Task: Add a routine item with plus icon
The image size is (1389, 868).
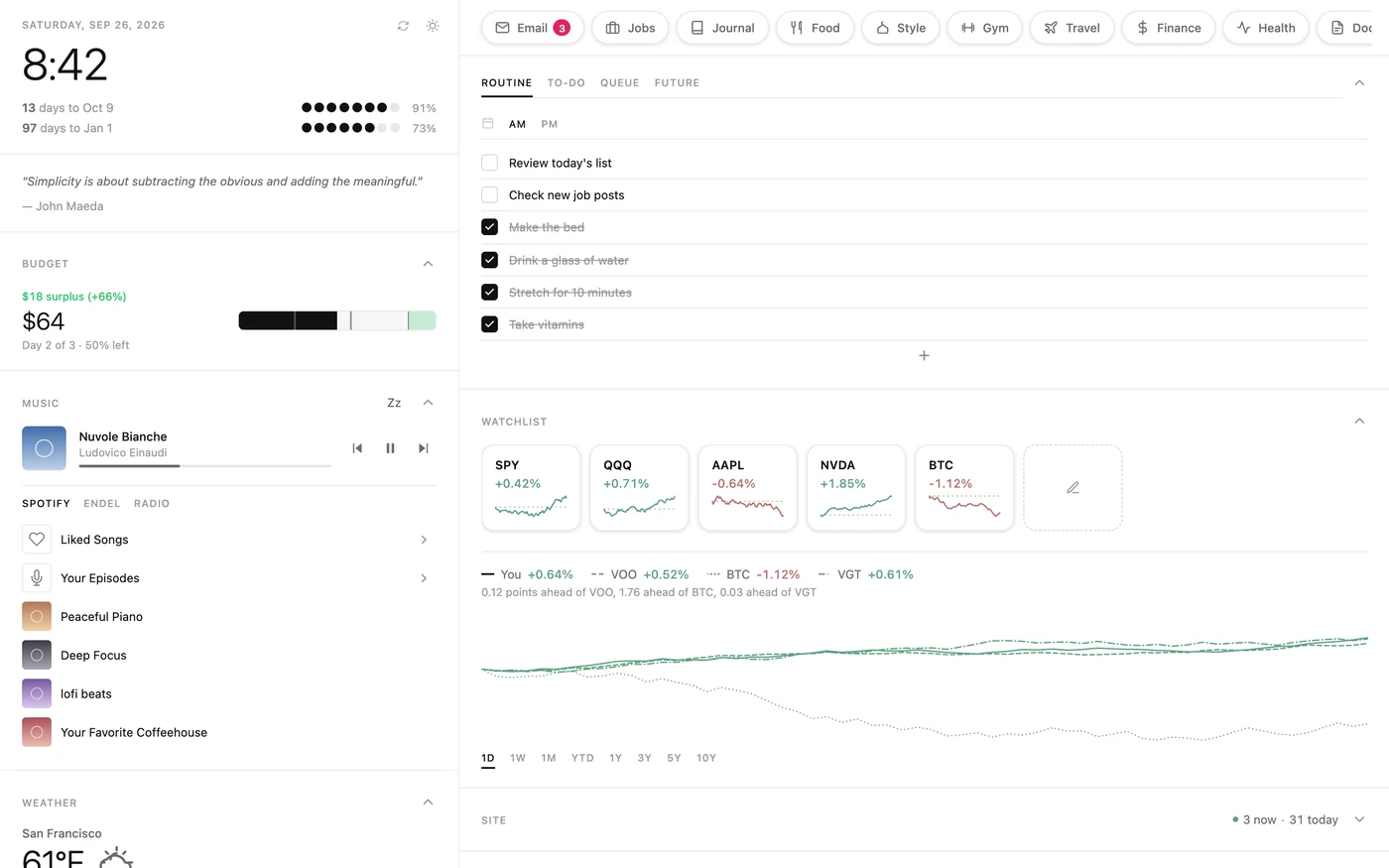Action: point(924,355)
